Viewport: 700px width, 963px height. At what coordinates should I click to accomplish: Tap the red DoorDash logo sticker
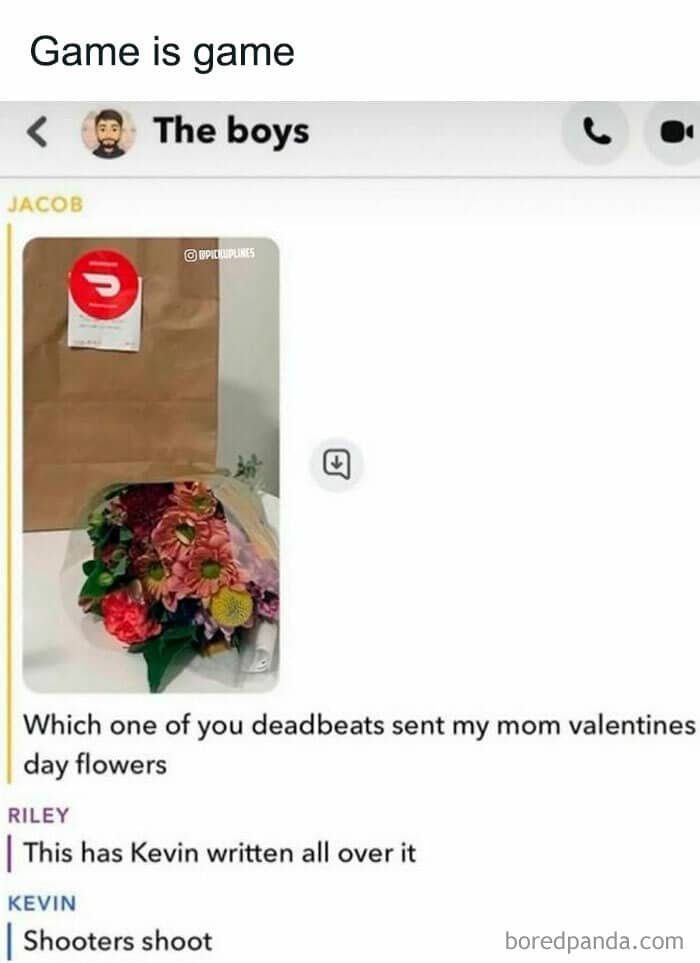click(x=104, y=284)
